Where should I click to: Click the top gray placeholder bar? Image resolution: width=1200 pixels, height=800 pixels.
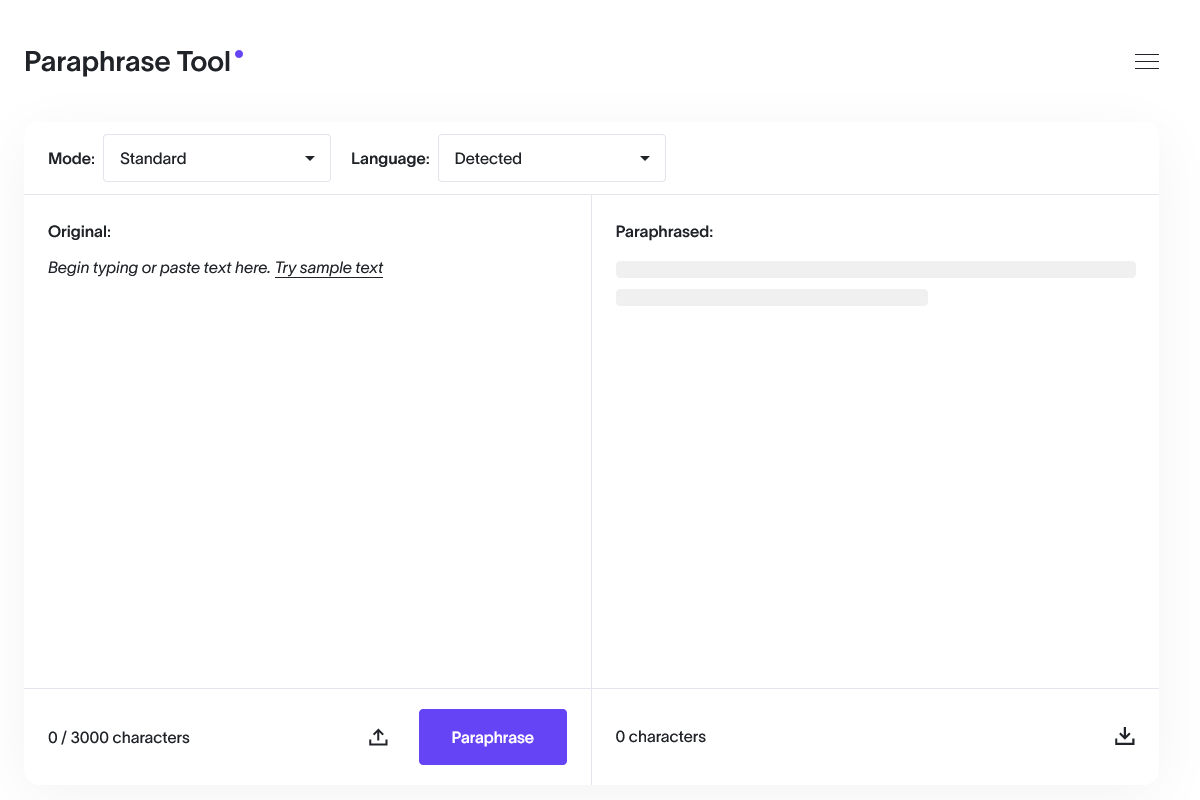pos(876,269)
